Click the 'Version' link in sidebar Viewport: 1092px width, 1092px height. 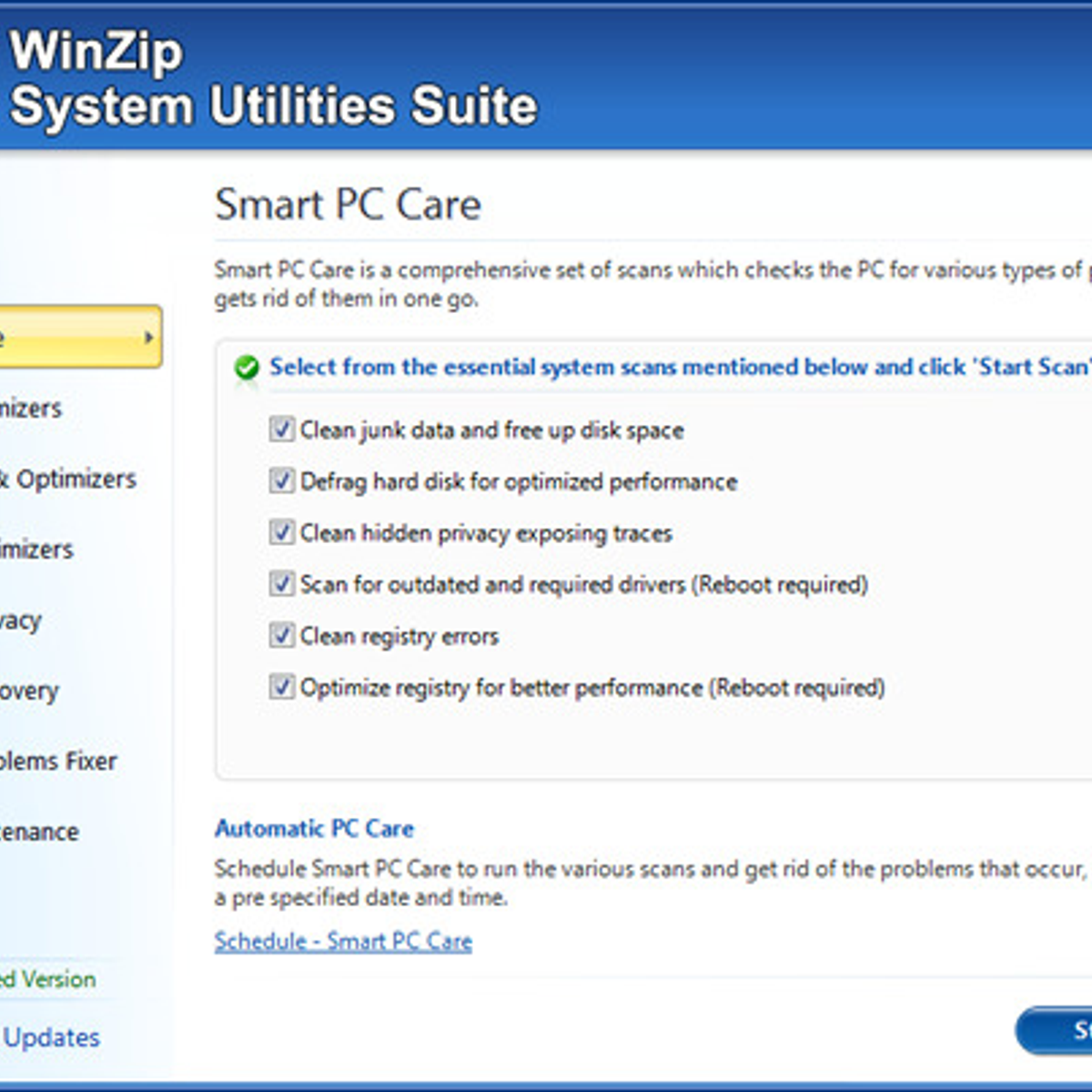click(x=47, y=979)
